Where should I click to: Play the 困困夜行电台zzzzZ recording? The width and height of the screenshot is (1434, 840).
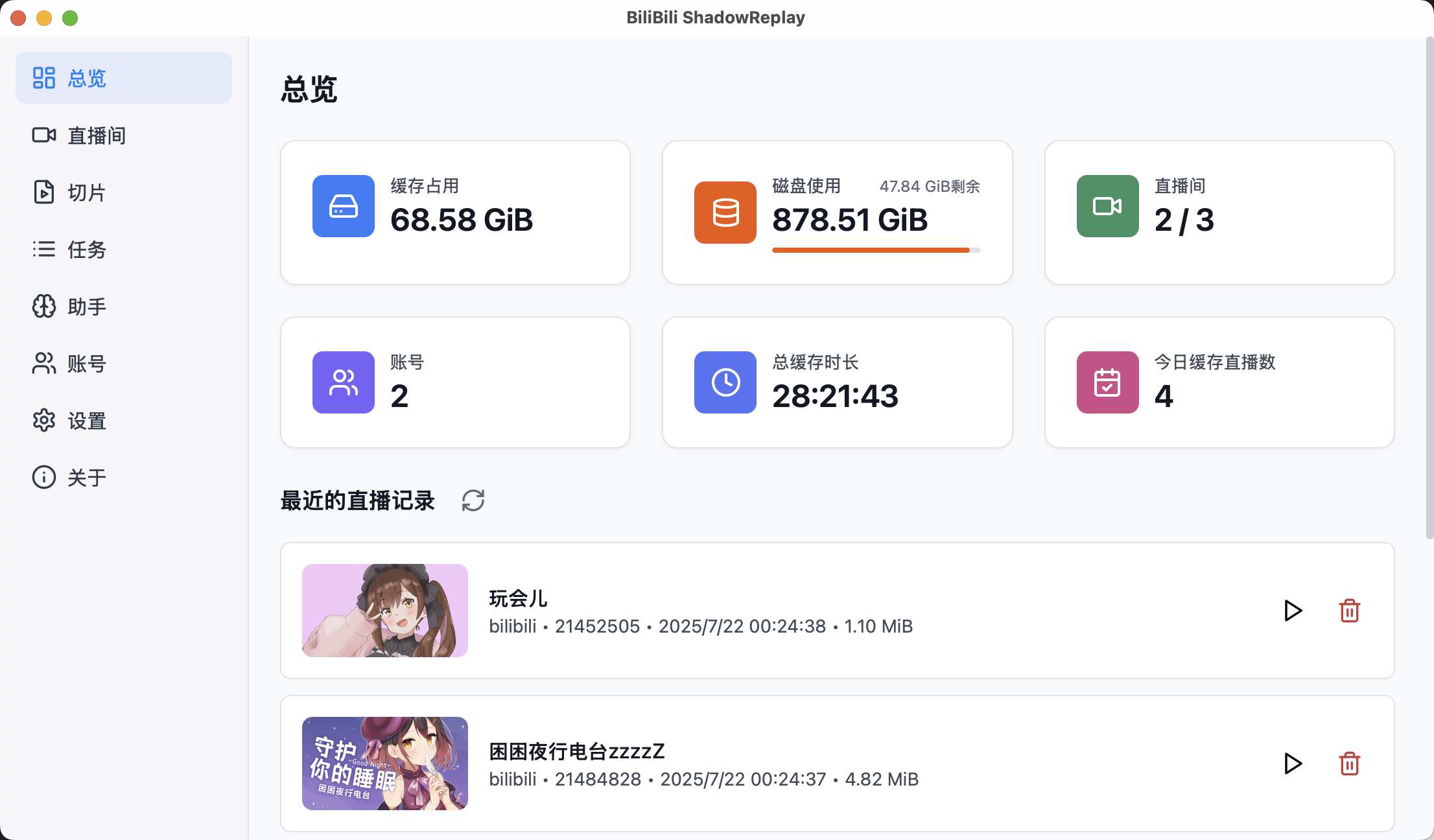pyautogui.click(x=1292, y=764)
